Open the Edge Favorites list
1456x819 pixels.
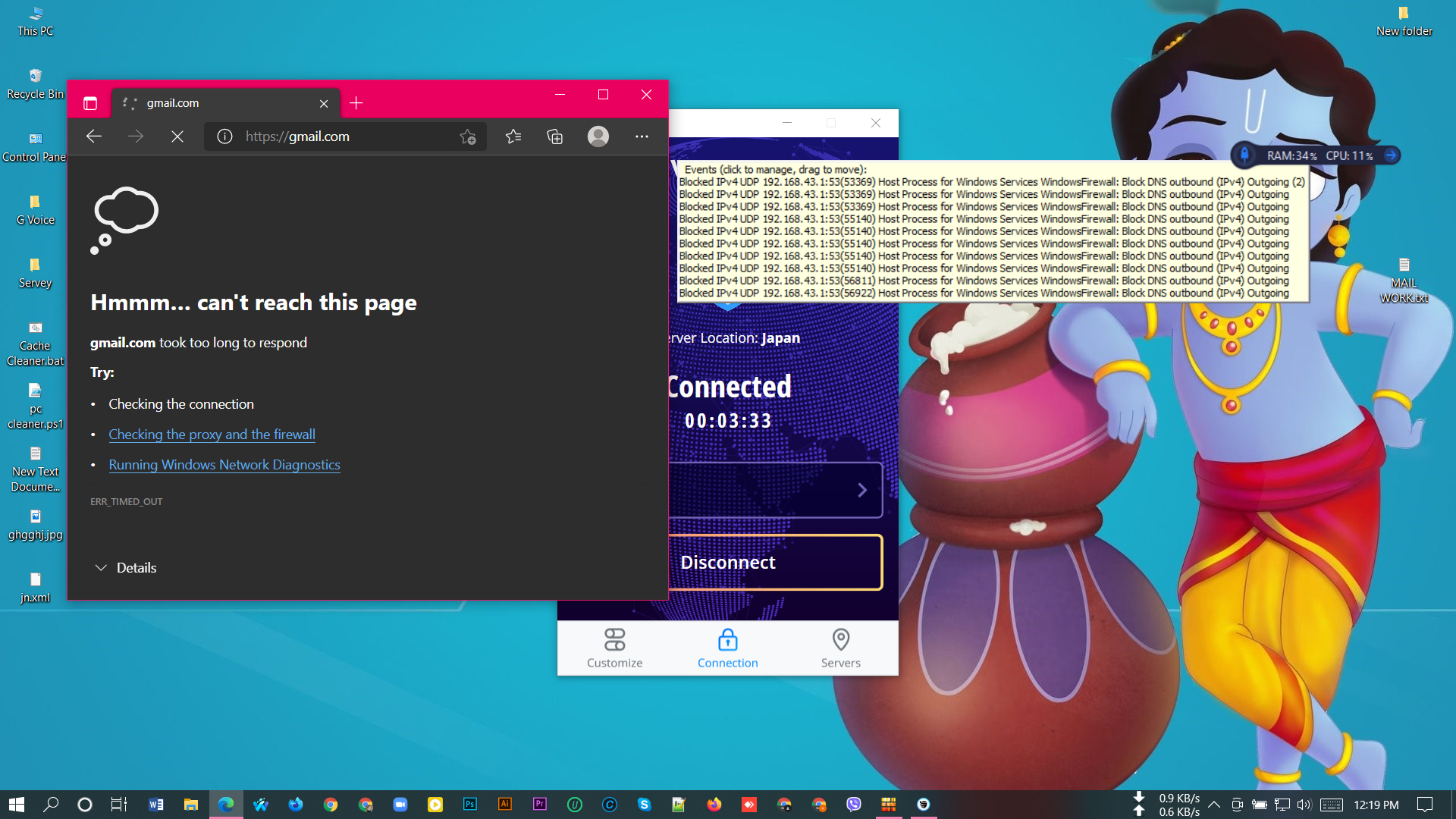coord(513,136)
